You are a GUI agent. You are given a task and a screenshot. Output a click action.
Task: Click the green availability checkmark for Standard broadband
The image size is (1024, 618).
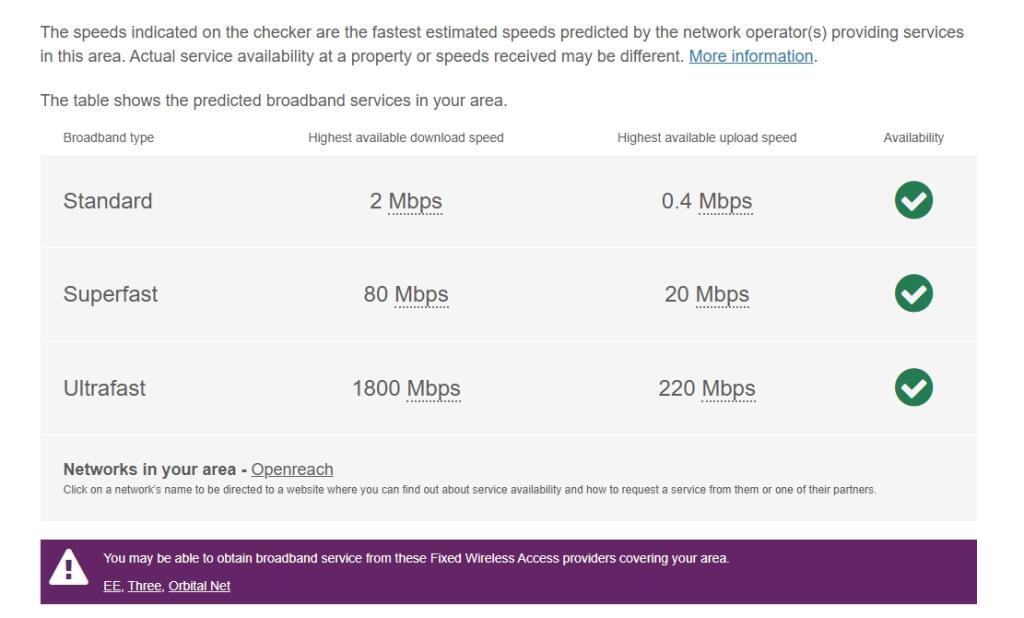(x=912, y=200)
